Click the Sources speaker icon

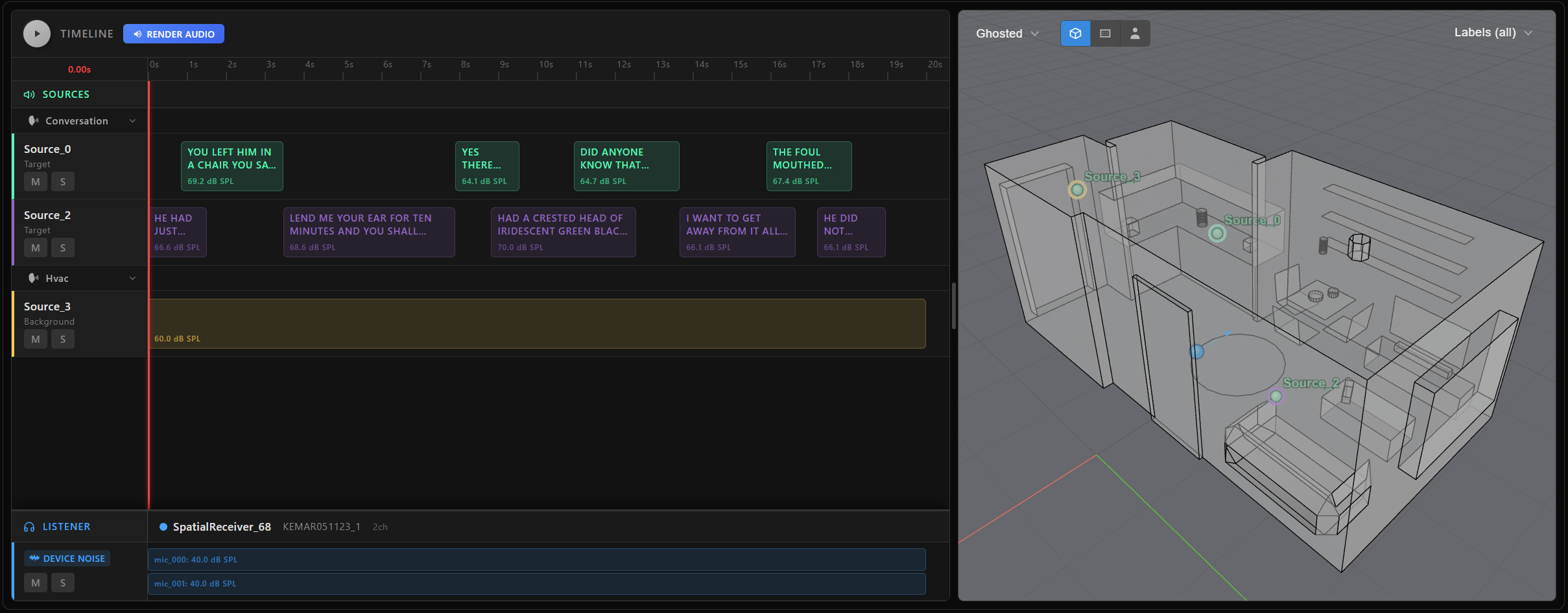coord(29,95)
